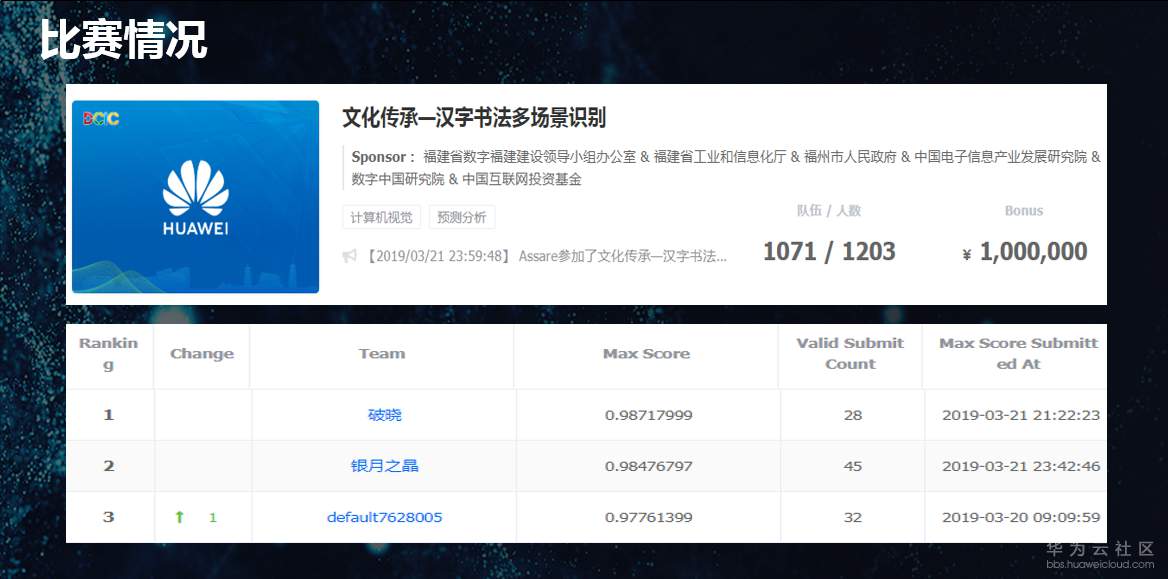This screenshot has width=1168, height=579.
Task: Click the green change value 1
Action: tap(212, 517)
